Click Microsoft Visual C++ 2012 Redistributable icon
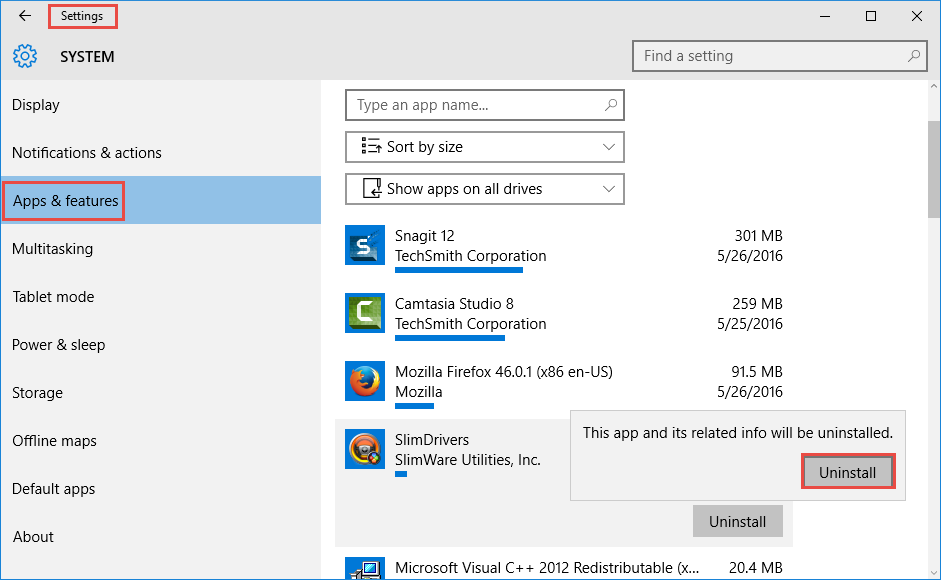 point(365,568)
